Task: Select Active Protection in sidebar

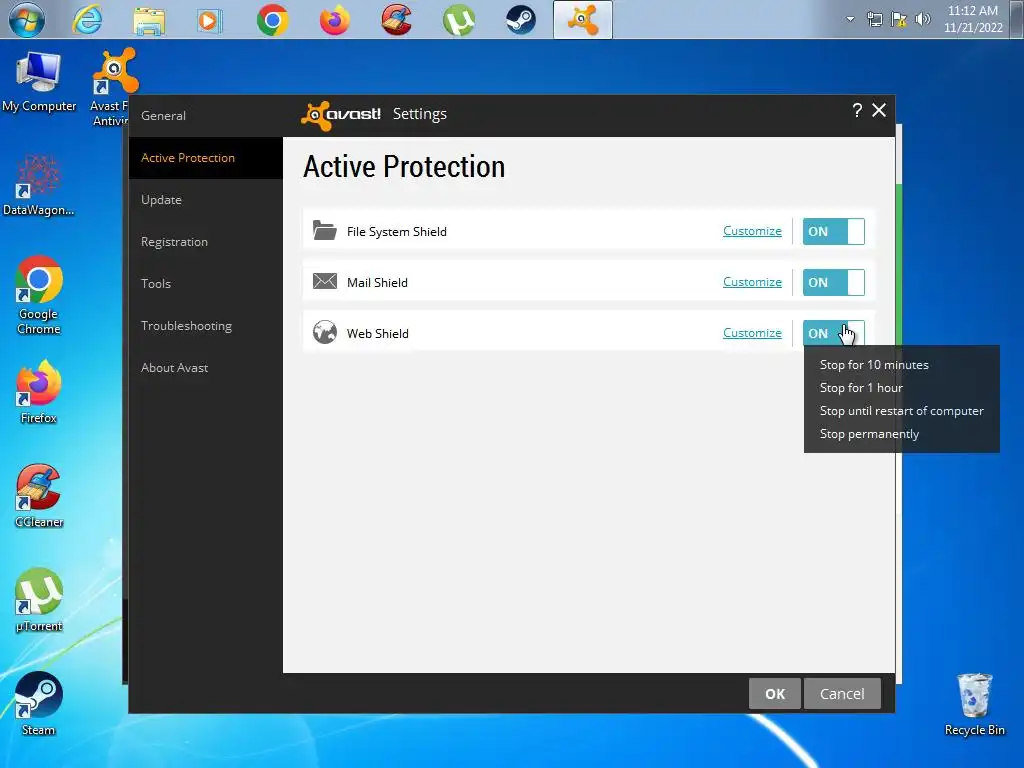Action: [x=205, y=157]
